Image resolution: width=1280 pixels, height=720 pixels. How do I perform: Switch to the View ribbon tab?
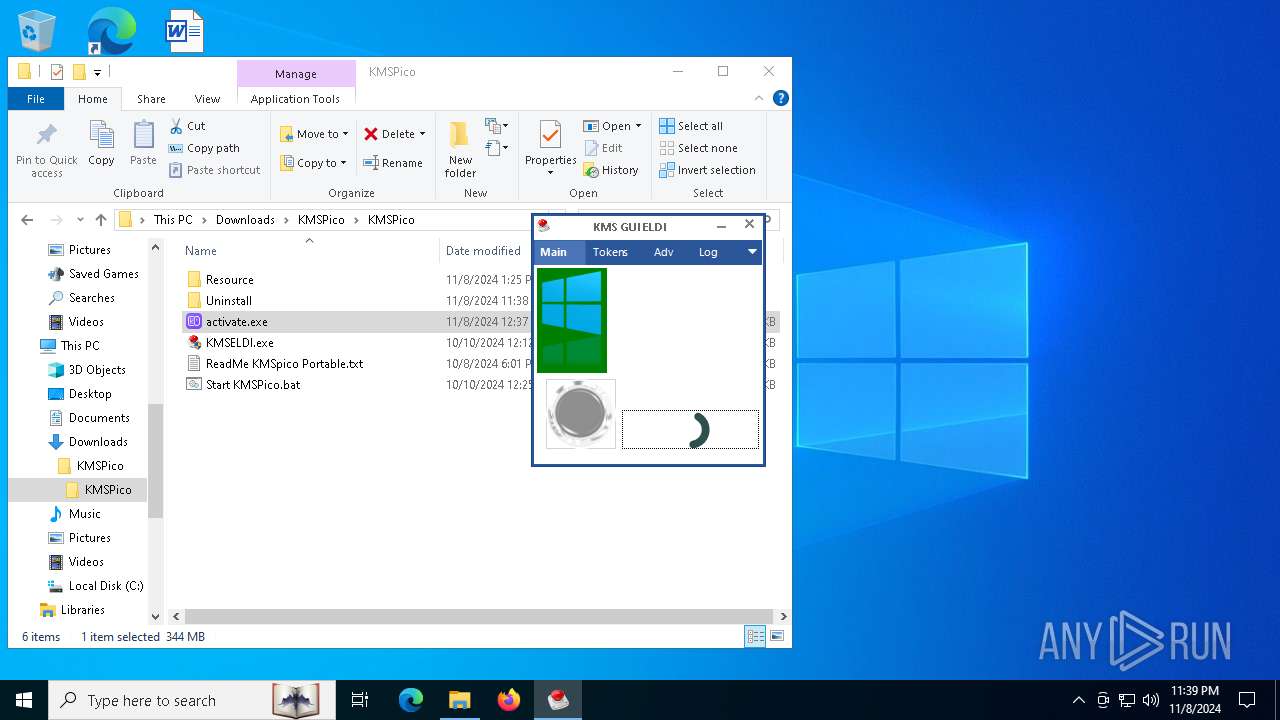coord(207,99)
